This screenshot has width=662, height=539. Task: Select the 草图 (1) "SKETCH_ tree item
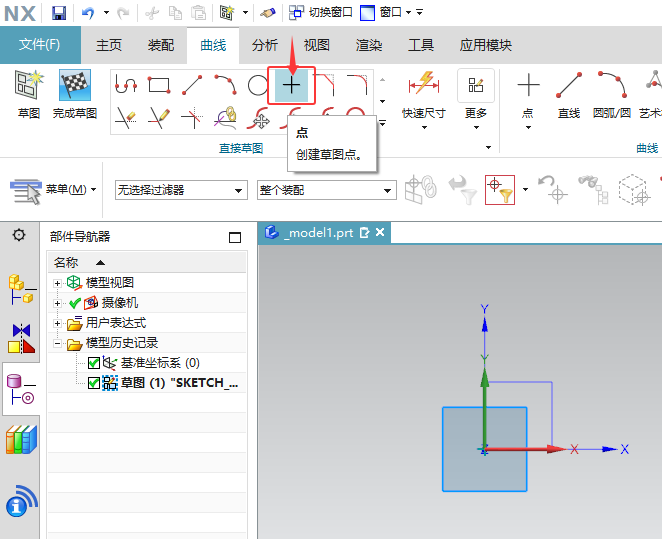179,383
